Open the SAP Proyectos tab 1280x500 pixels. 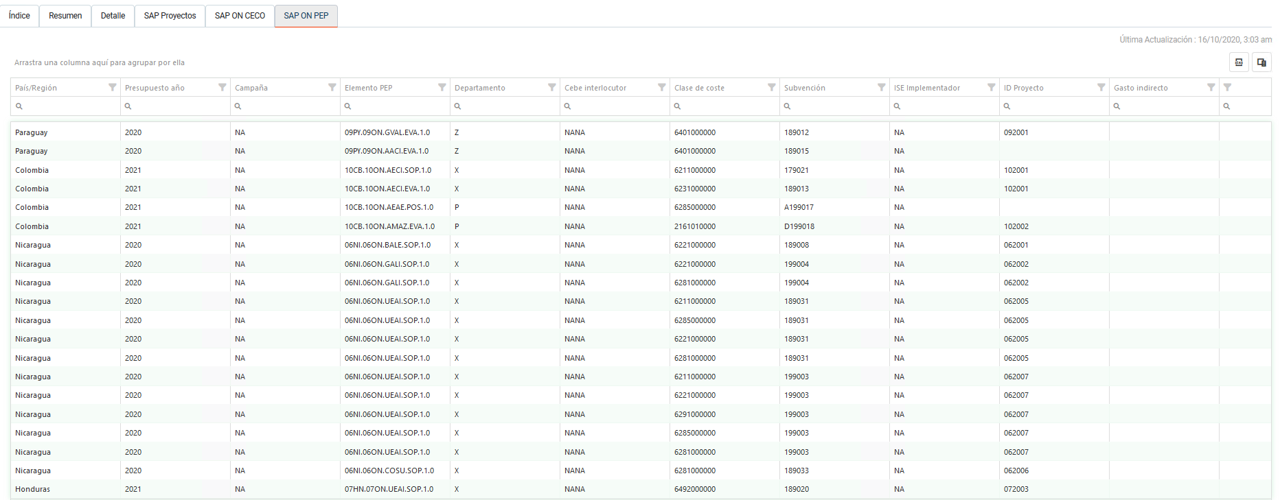pyautogui.click(x=170, y=16)
